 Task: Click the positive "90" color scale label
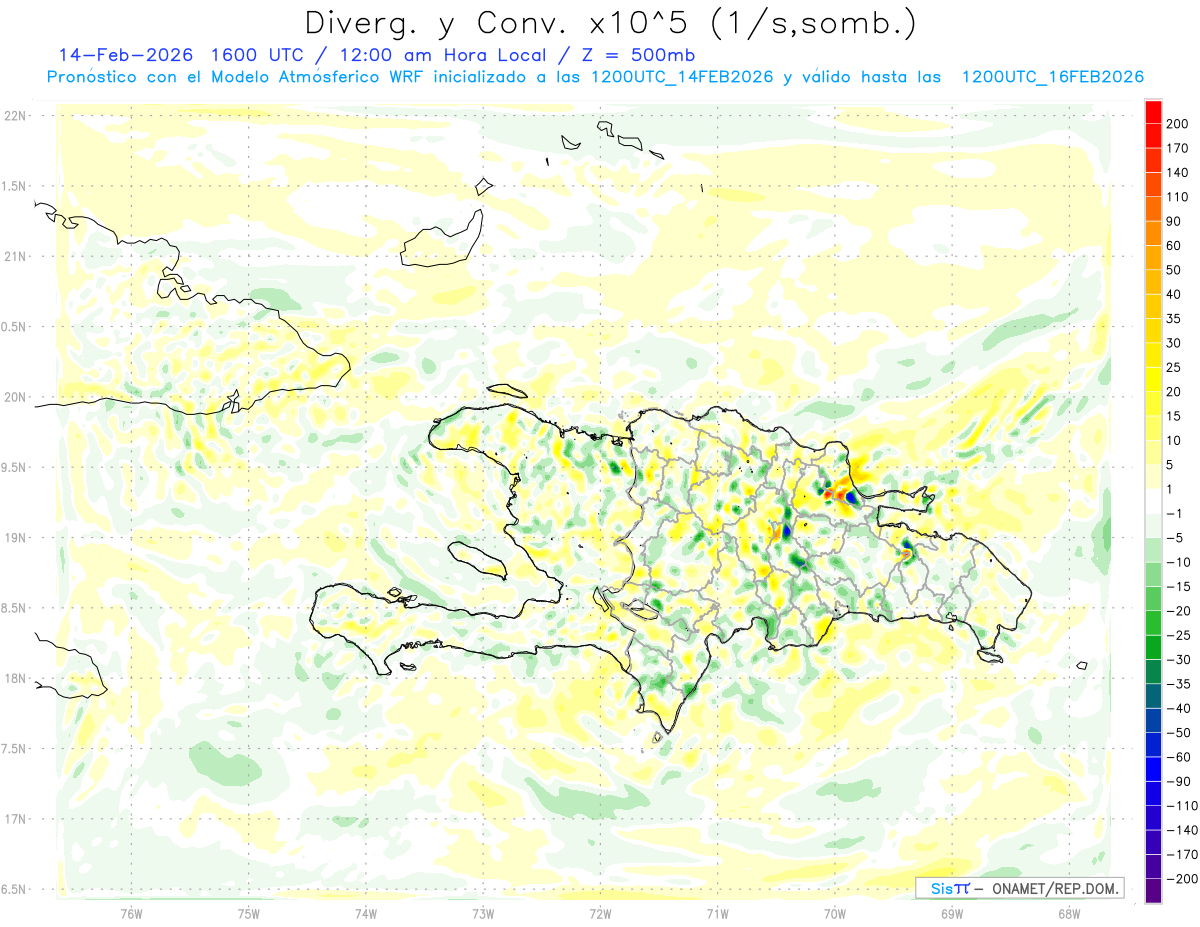[x=1173, y=221]
